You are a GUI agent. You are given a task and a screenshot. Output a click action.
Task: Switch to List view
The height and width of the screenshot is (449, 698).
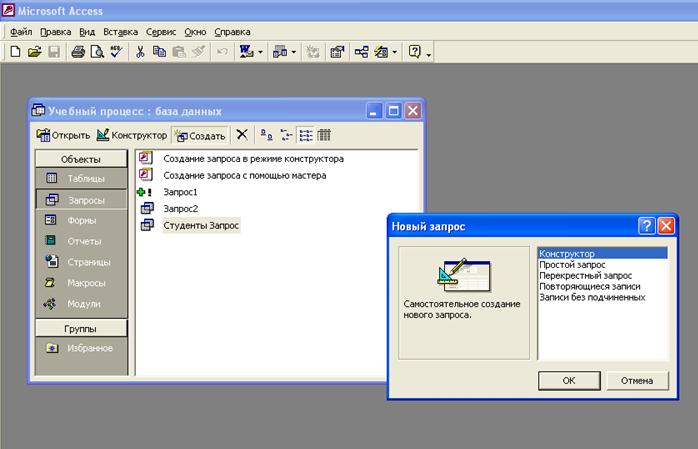click(x=305, y=134)
